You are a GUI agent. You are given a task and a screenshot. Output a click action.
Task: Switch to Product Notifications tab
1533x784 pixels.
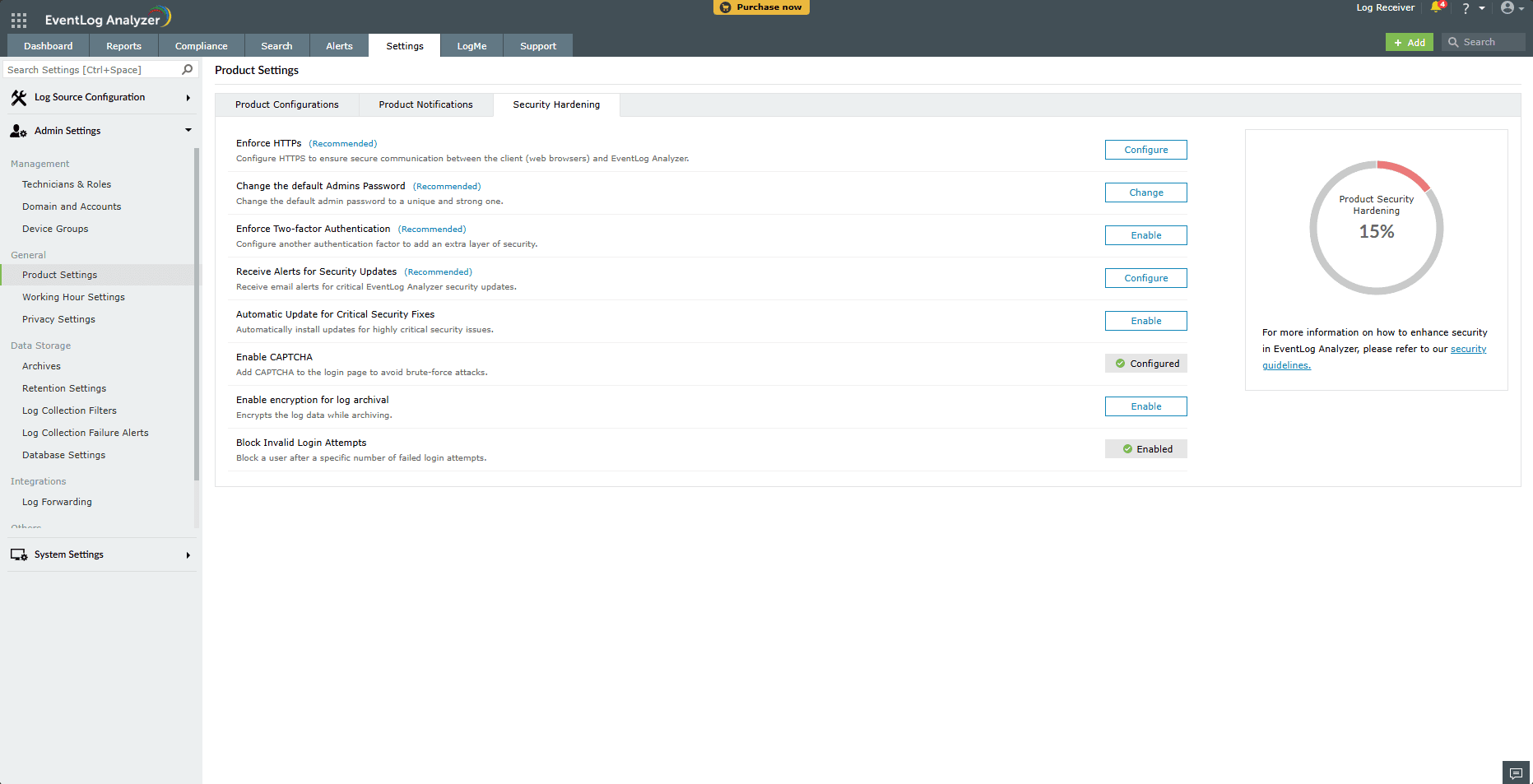click(426, 104)
